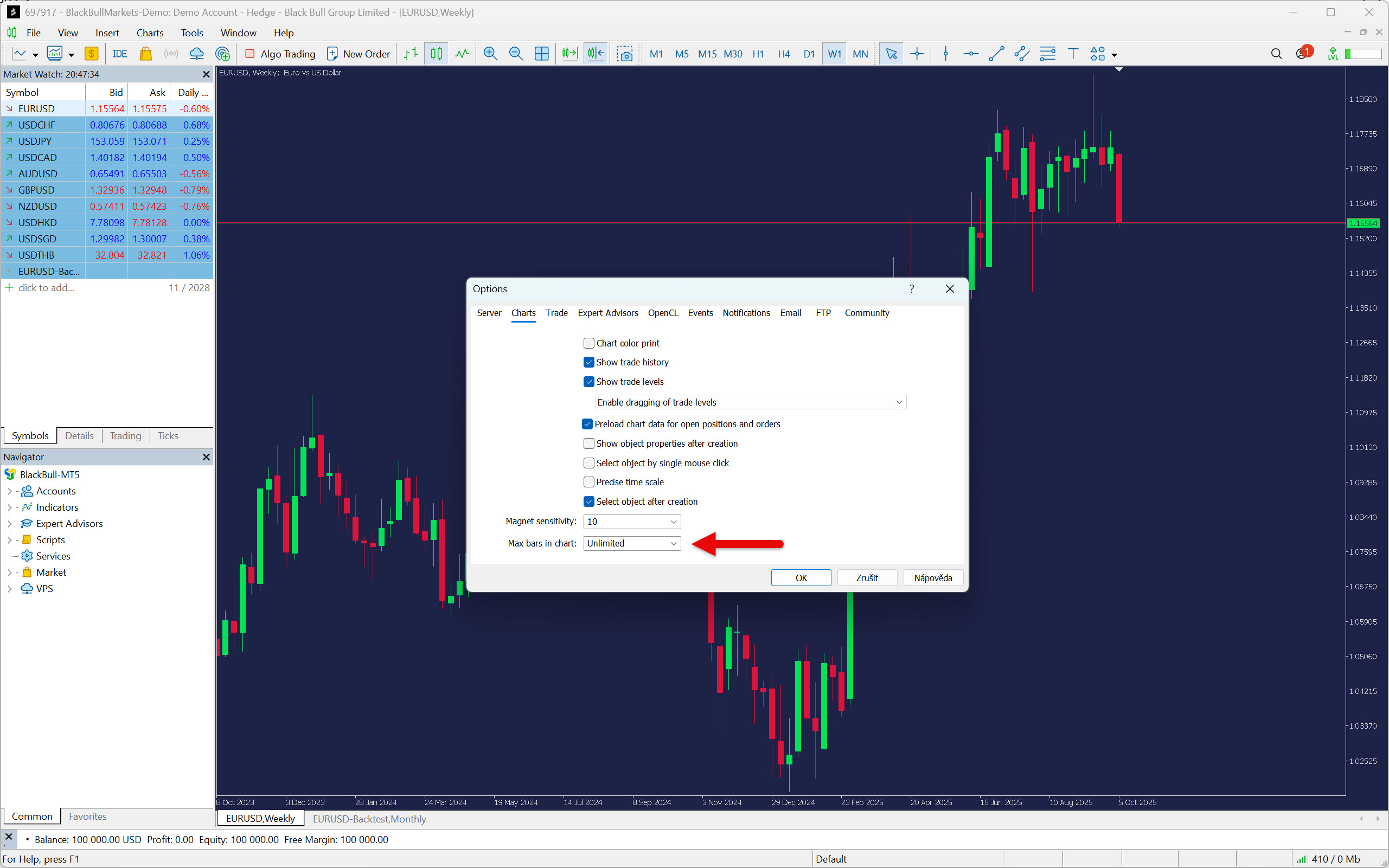This screenshot has height=868, width=1389.
Task: Uncheck Show trade history option
Action: (x=588, y=362)
